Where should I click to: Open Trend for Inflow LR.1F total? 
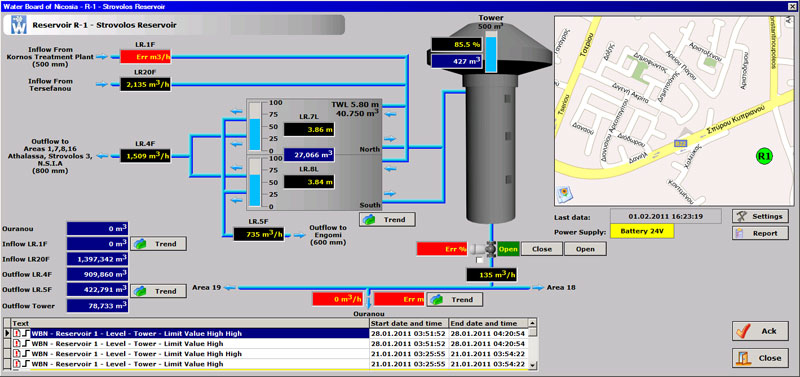[158, 244]
